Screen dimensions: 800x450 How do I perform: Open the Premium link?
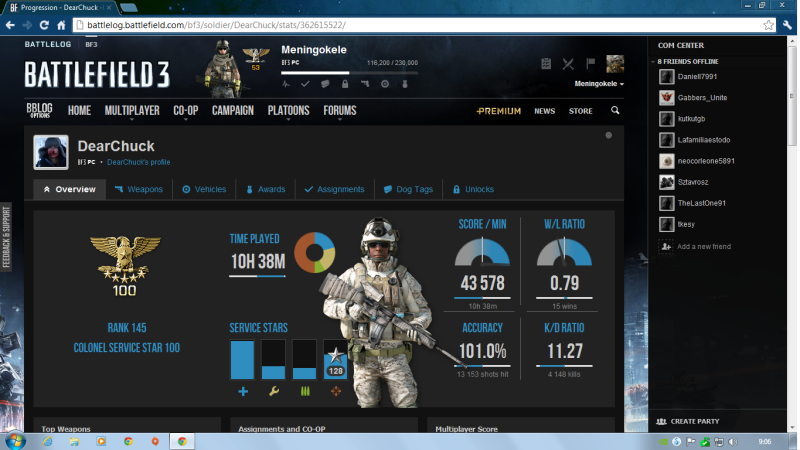tap(498, 111)
